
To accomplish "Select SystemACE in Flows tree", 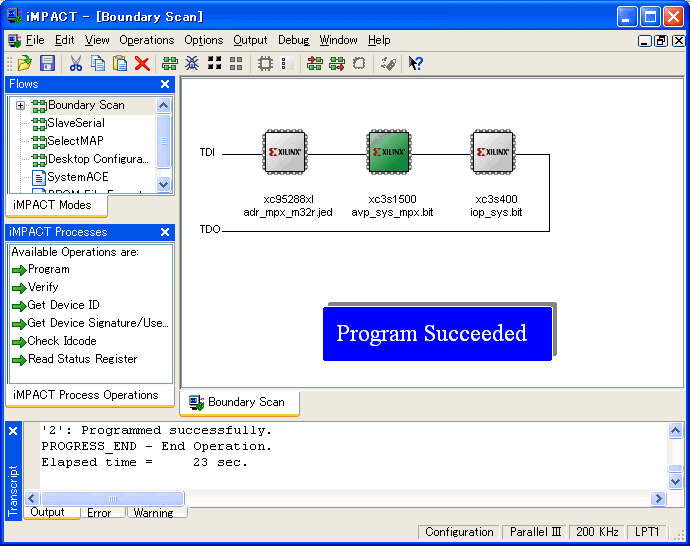I will coord(77,177).
